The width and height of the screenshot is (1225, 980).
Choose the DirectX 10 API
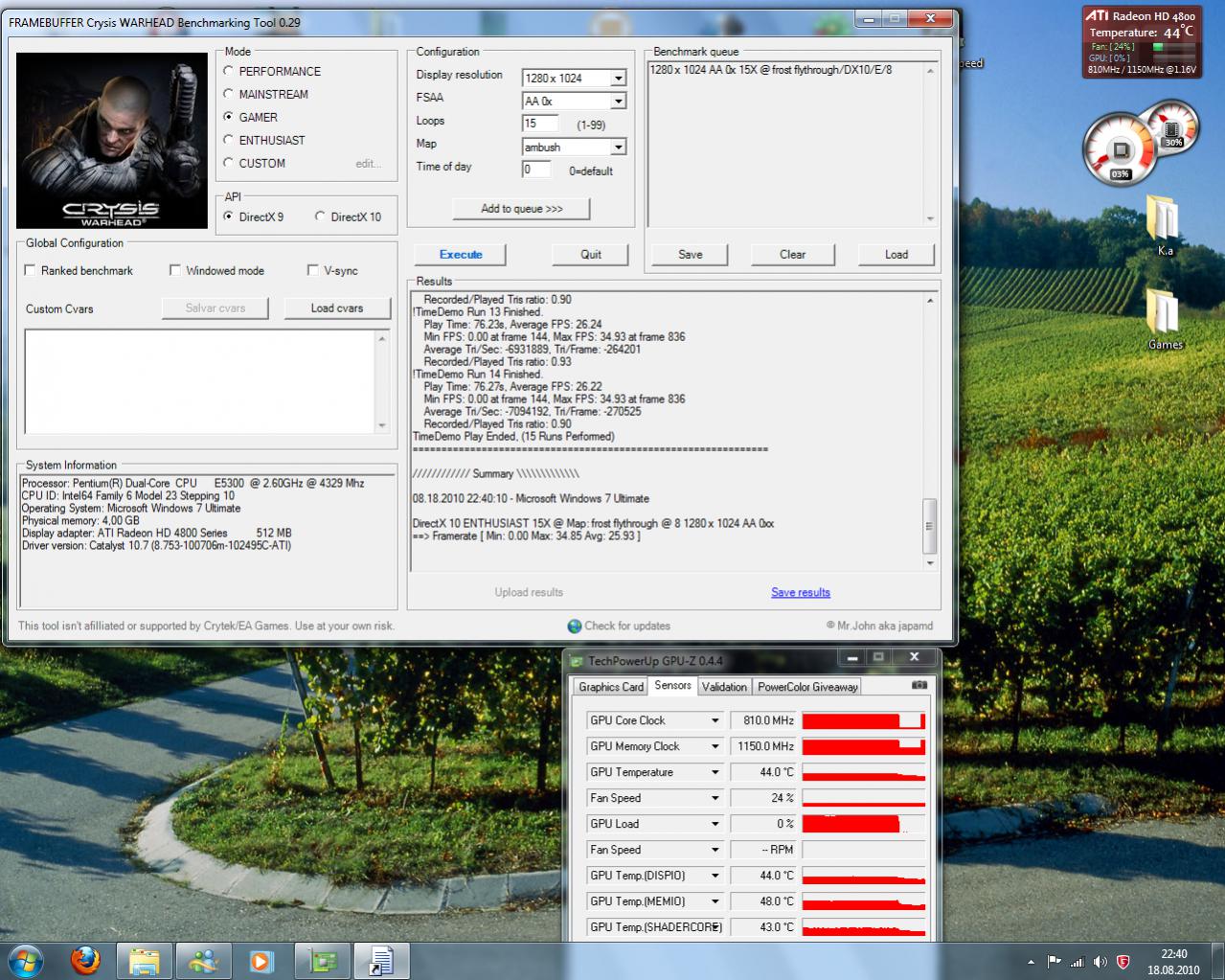[x=320, y=217]
